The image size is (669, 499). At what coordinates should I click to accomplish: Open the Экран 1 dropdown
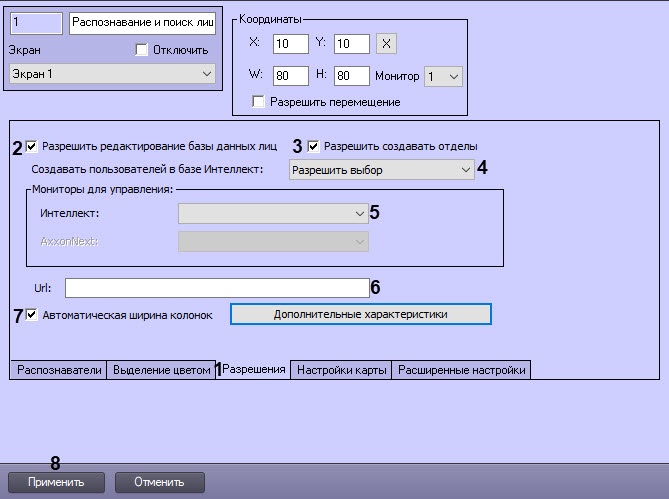(x=111, y=74)
